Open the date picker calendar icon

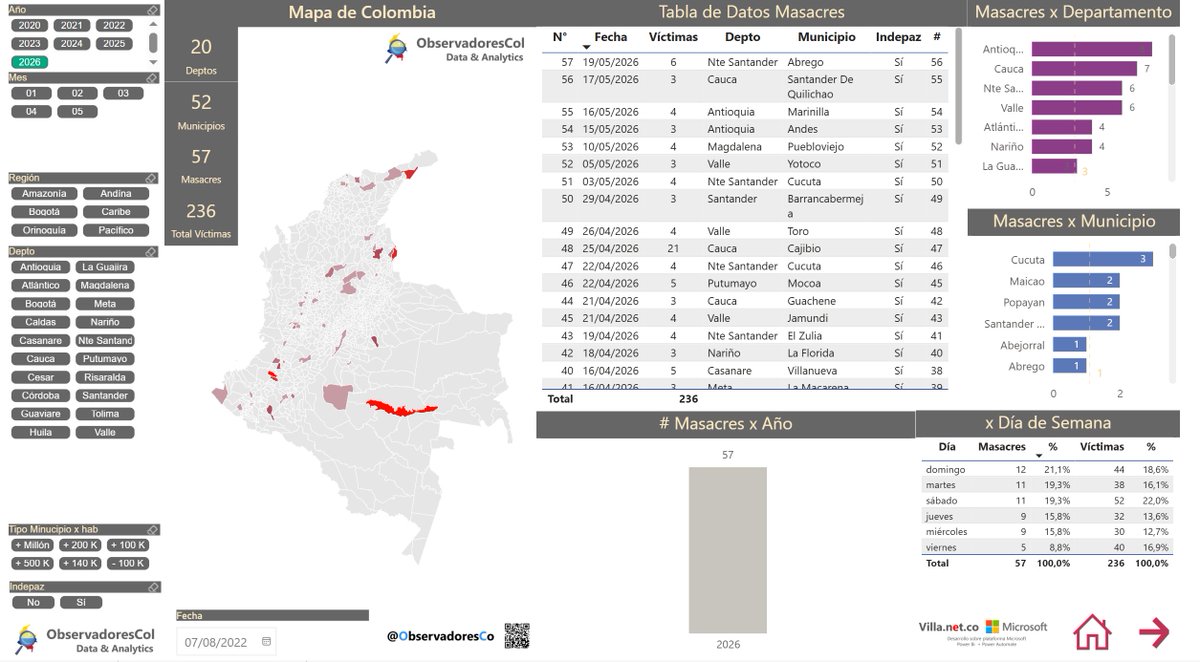(x=265, y=642)
